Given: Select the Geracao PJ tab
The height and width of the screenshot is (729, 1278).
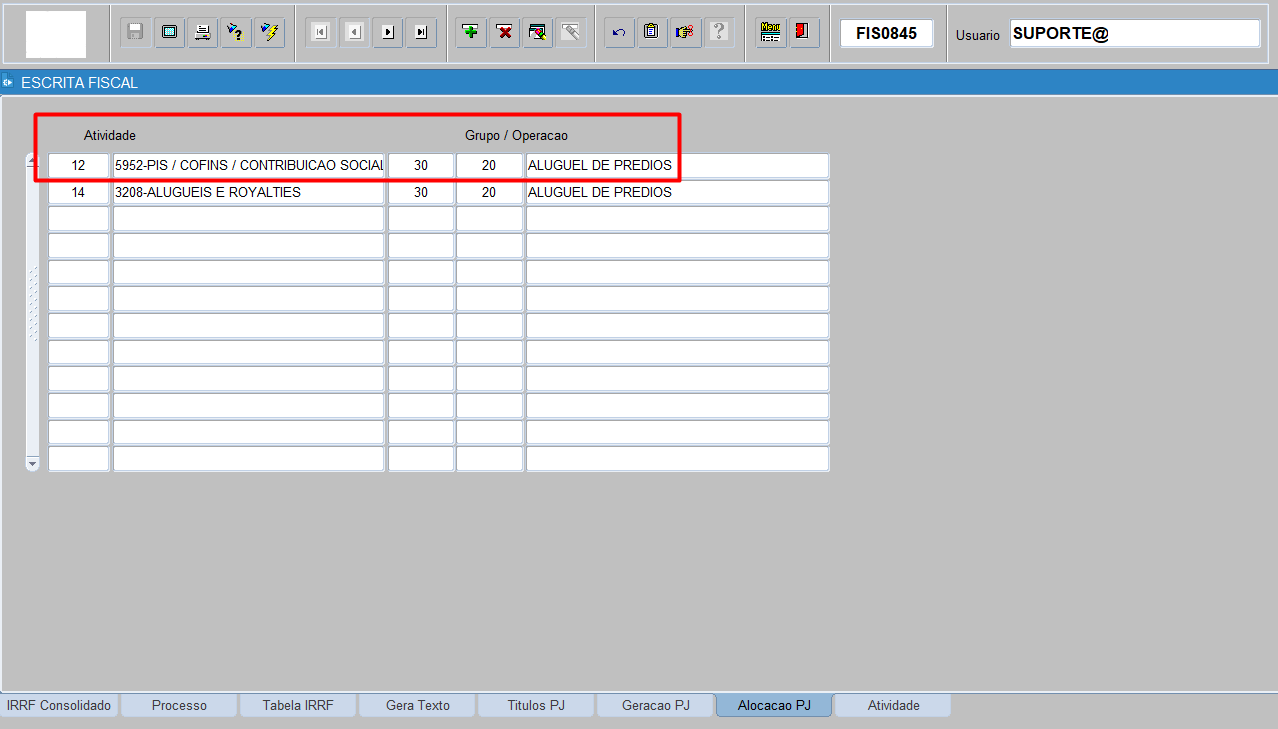Looking at the screenshot, I should [656, 705].
